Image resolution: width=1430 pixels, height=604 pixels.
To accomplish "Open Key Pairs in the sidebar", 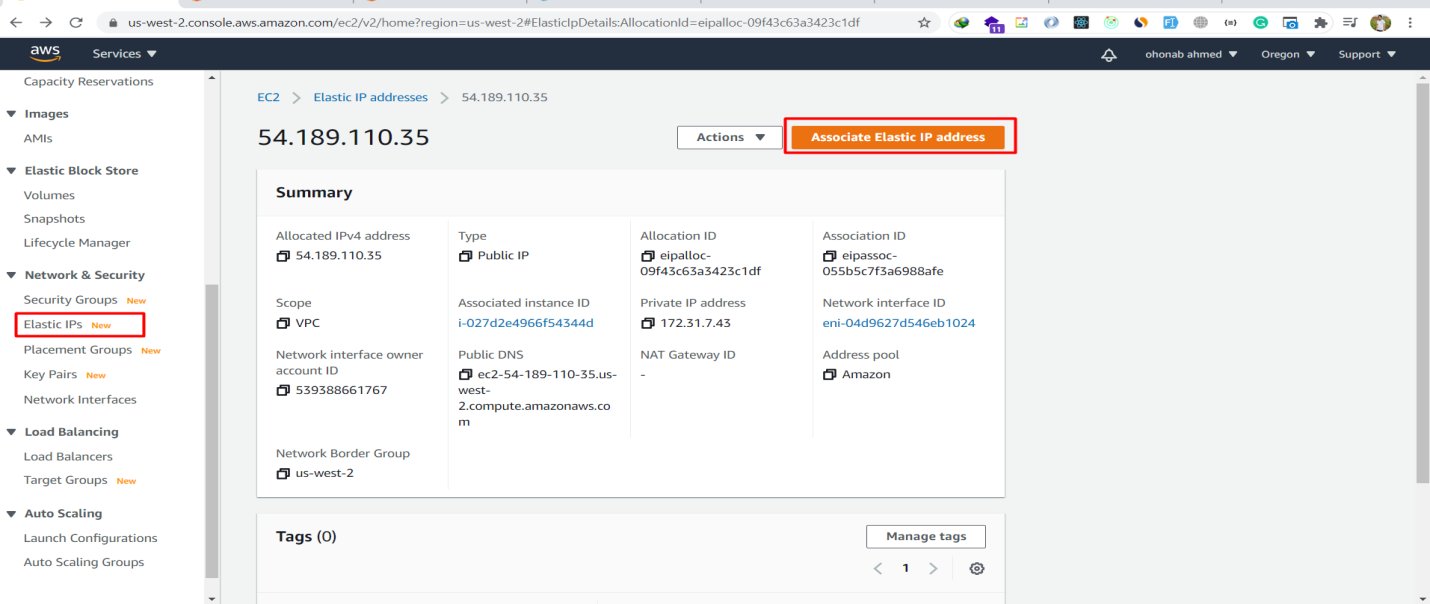I will (x=50, y=375).
